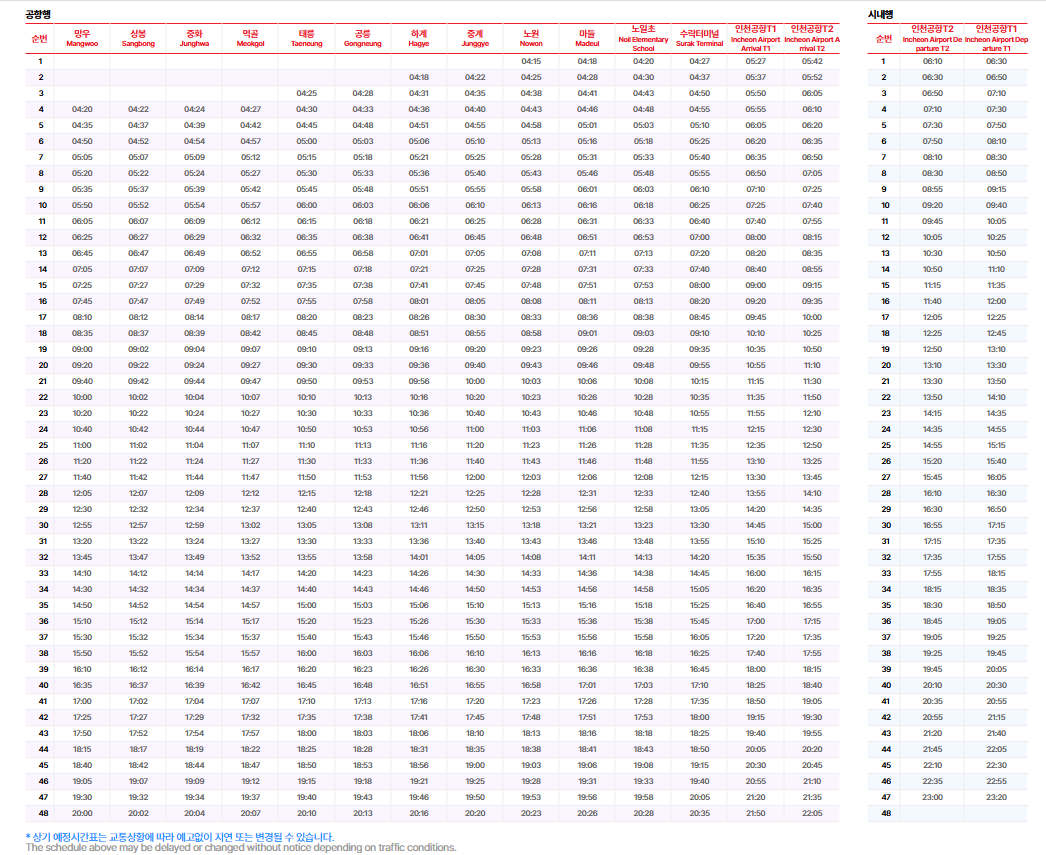This screenshot has width=1046, height=855.
Task: Click 07:30 Departure T2 time in city-bound row 5
Action: point(933,125)
